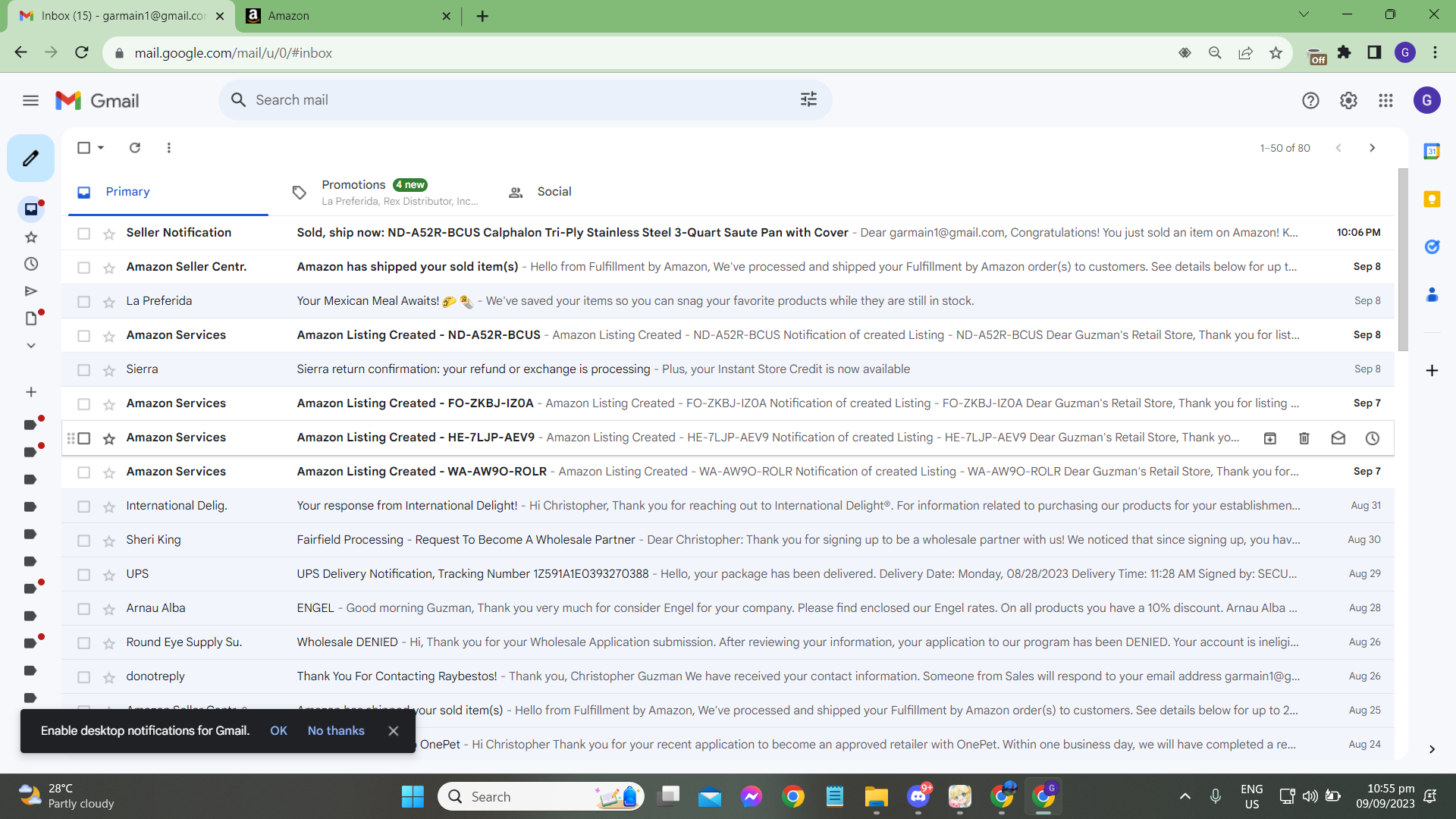Open Drafts in sidebar
Viewport: 1456px width, 819px height.
pos(31,318)
